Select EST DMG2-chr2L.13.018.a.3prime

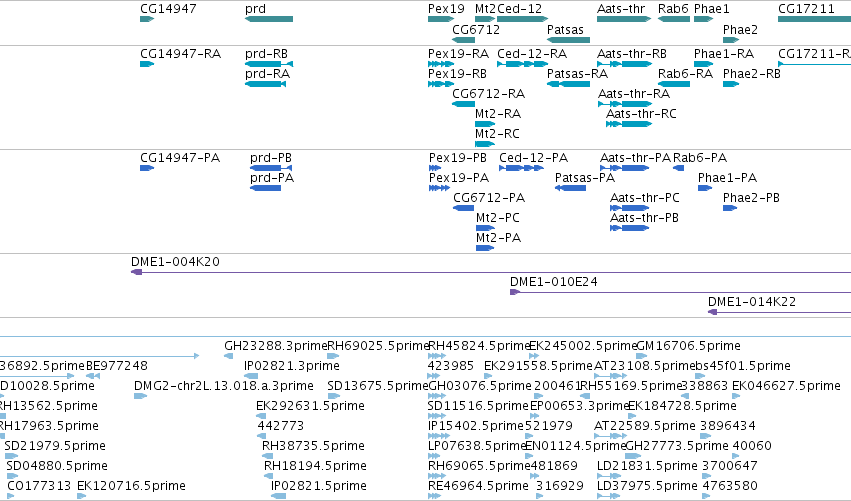click(224, 386)
